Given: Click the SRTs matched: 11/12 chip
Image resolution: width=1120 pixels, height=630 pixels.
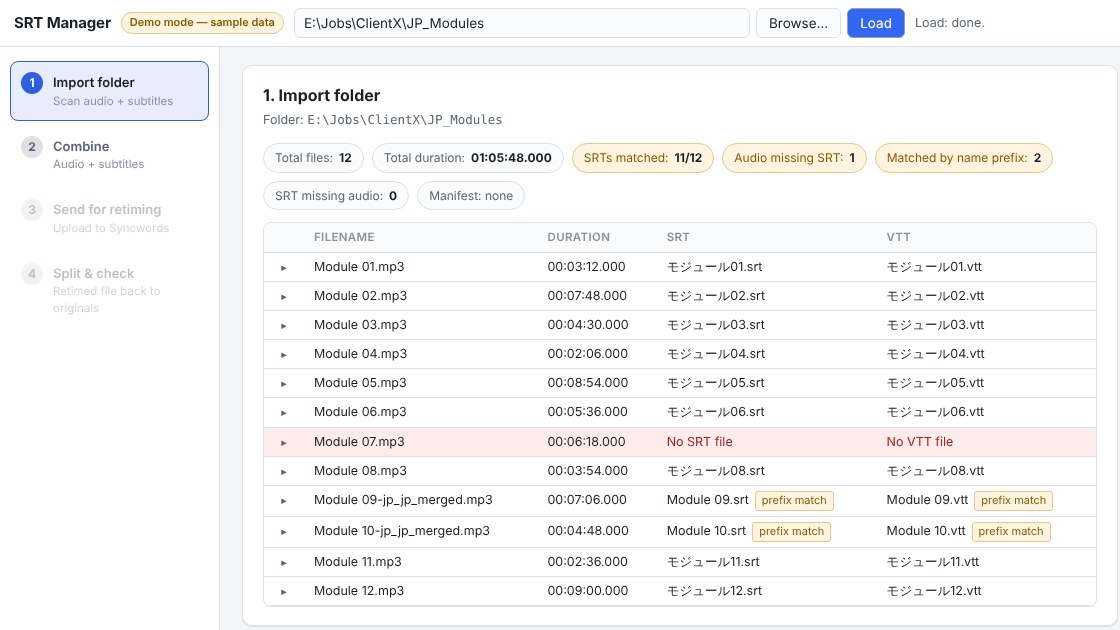Looking at the screenshot, I should [x=643, y=158].
